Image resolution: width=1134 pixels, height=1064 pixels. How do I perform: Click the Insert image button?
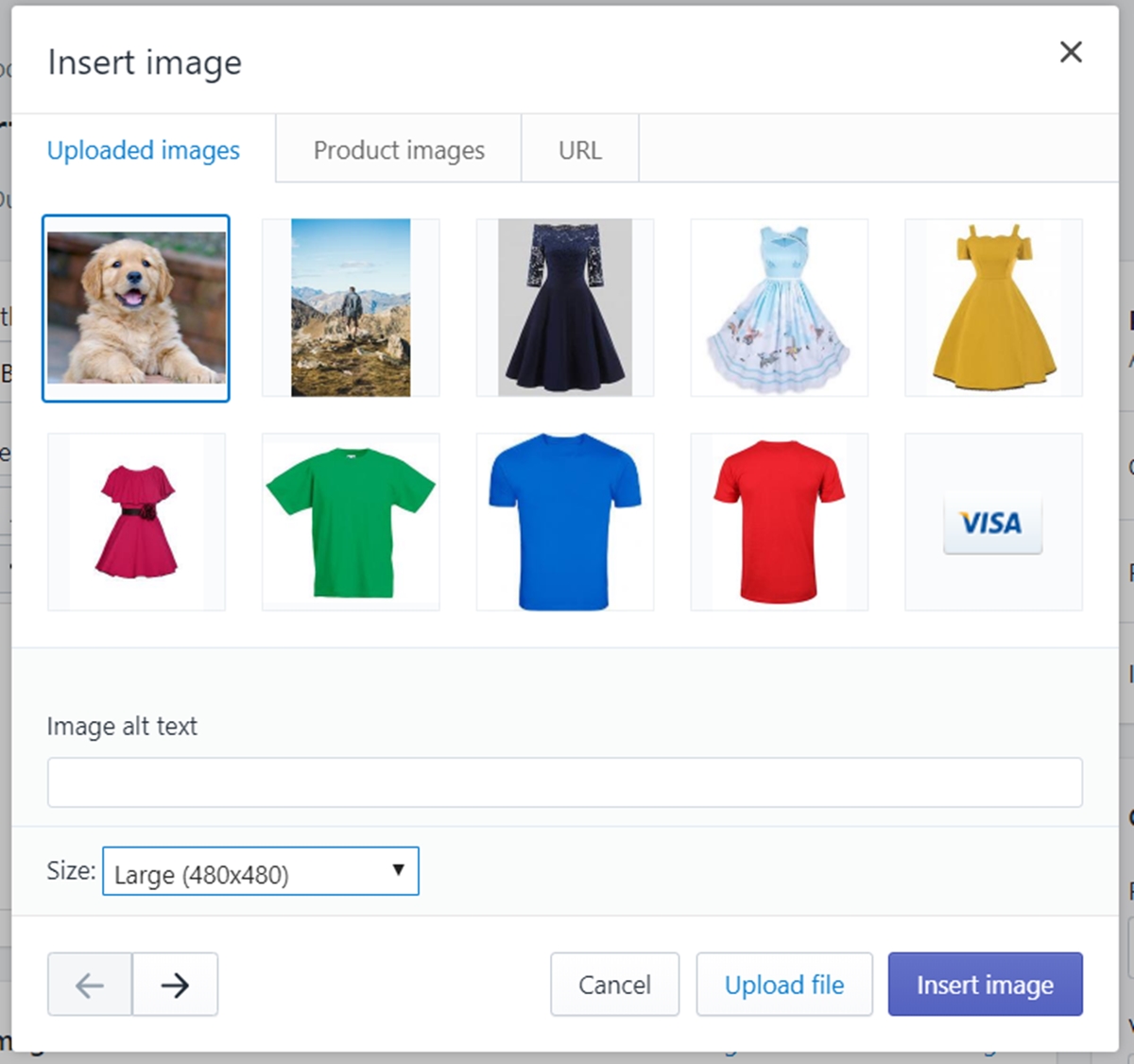(986, 985)
